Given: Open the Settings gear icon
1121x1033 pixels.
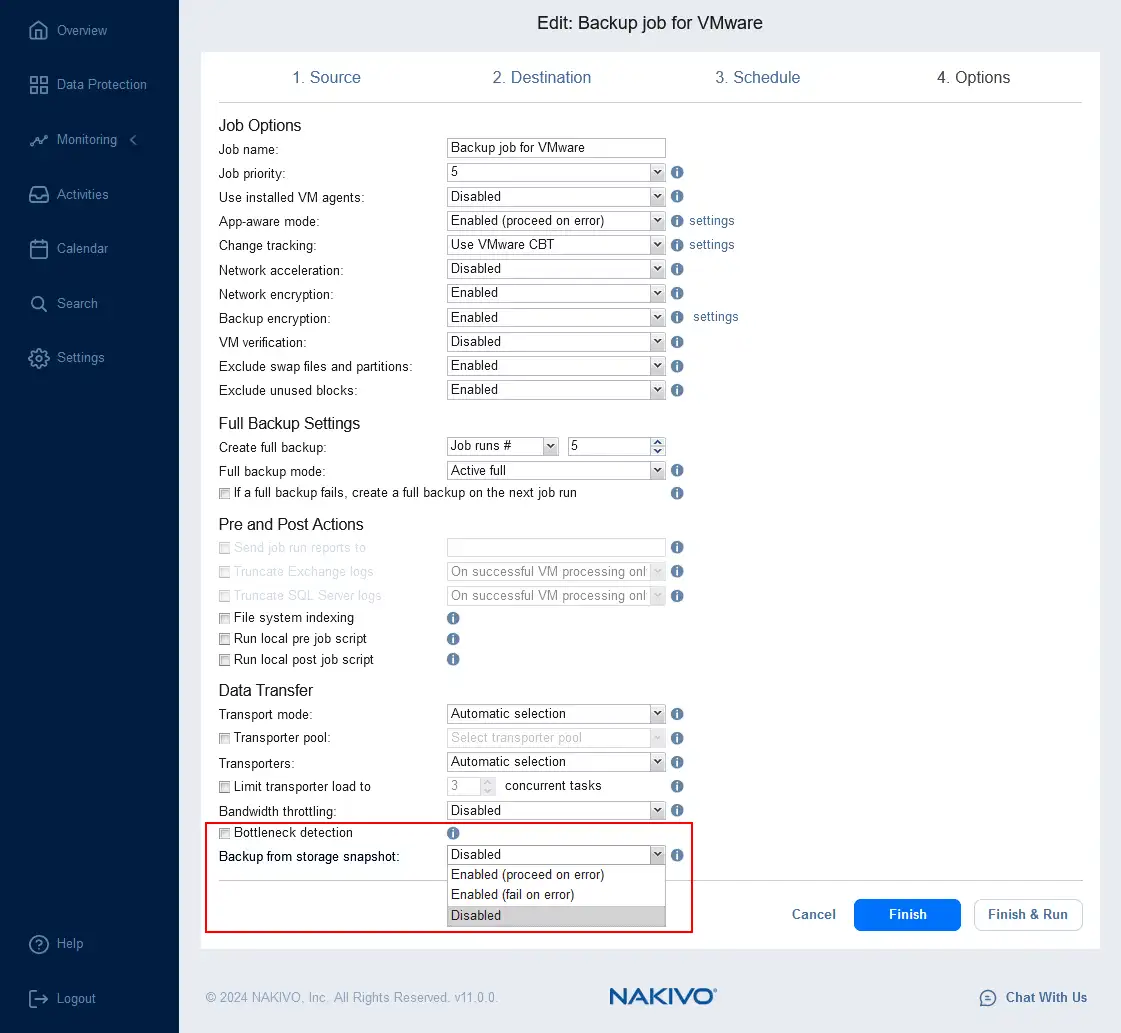Looking at the screenshot, I should [x=39, y=358].
